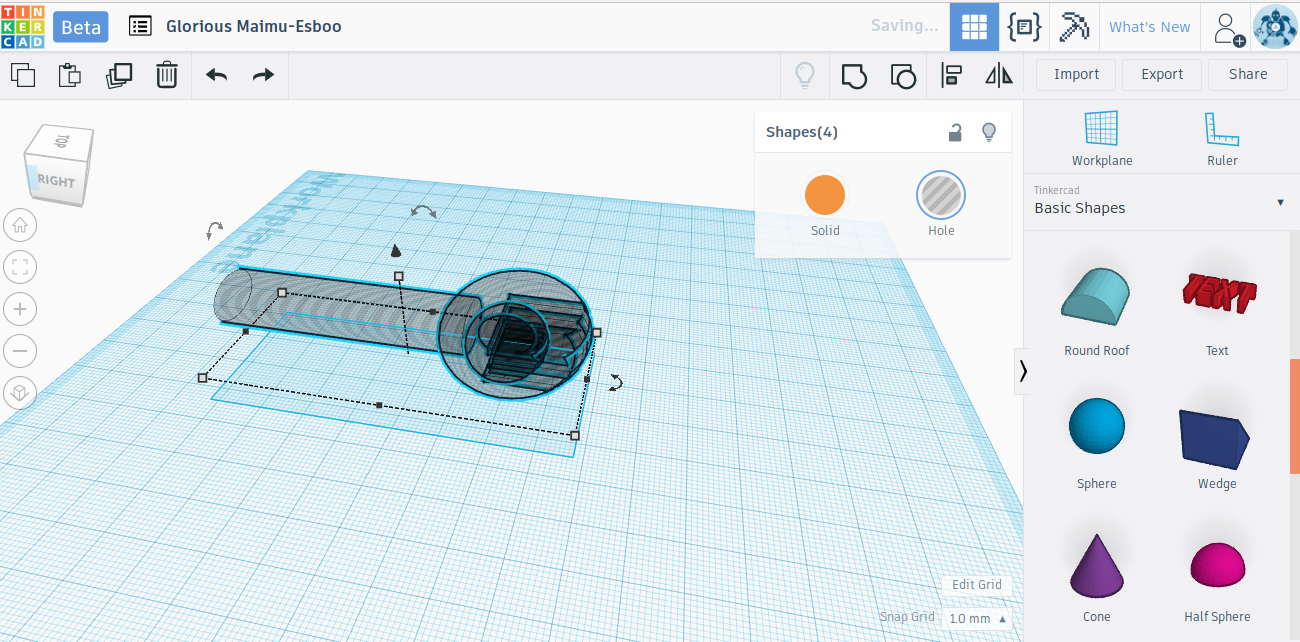Collapse the shapes panel with the arrow
The height and width of the screenshot is (642, 1300).
tap(1022, 371)
